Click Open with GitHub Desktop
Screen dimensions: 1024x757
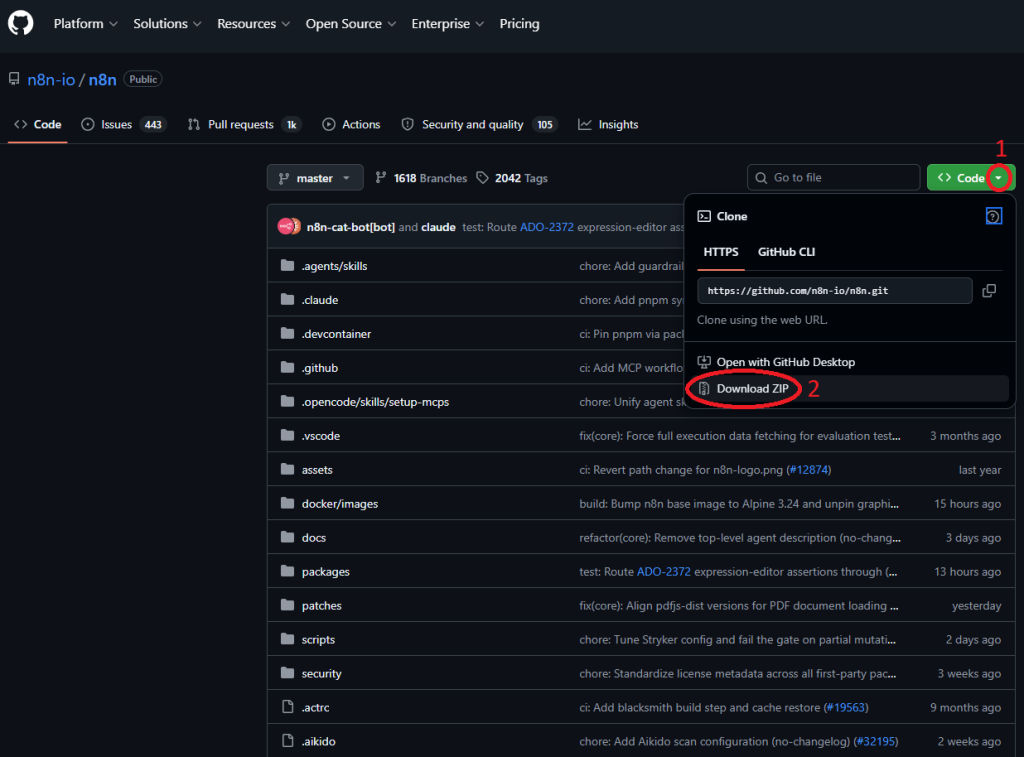pos(786,362)
